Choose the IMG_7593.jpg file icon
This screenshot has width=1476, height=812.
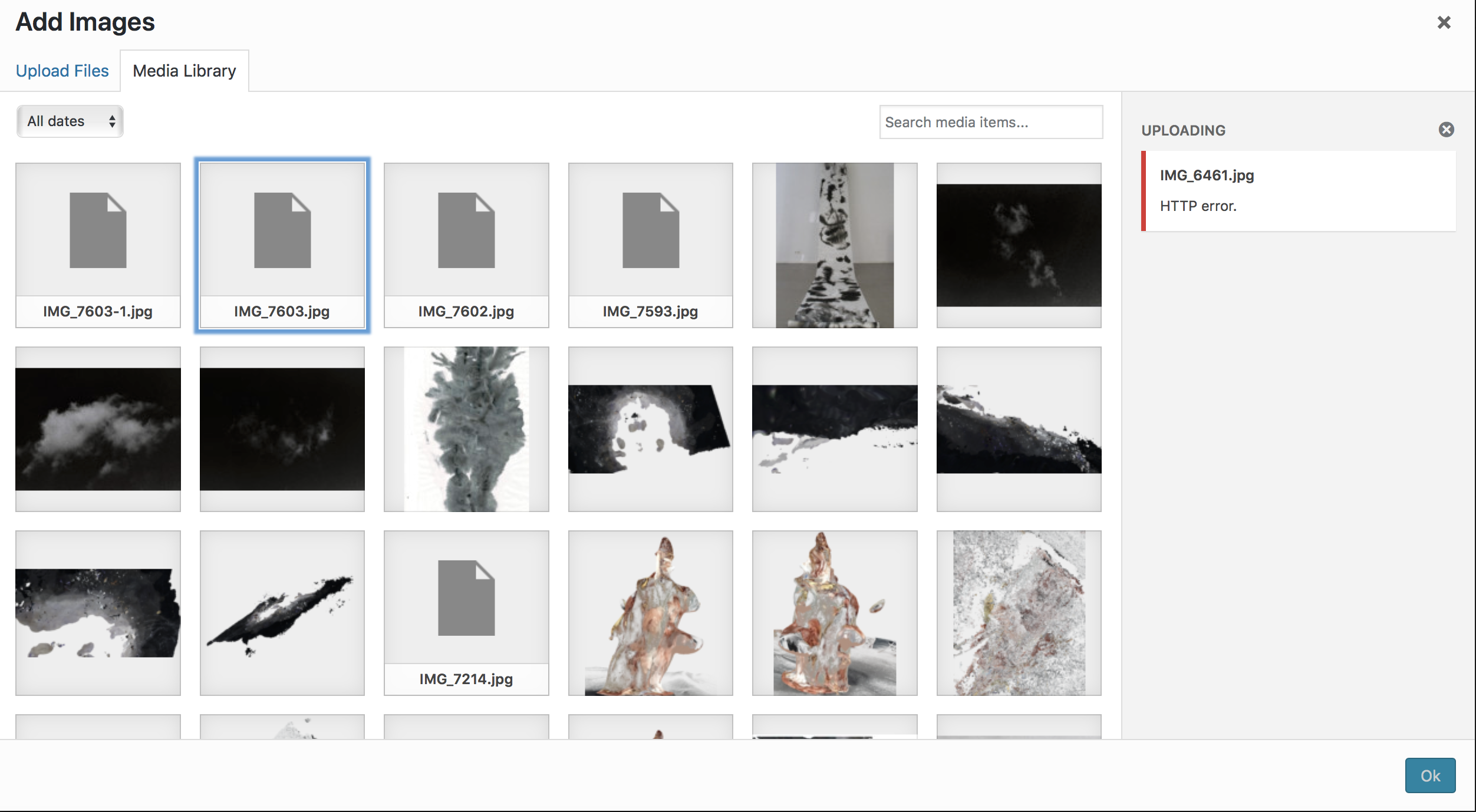(x=651, y=230)
